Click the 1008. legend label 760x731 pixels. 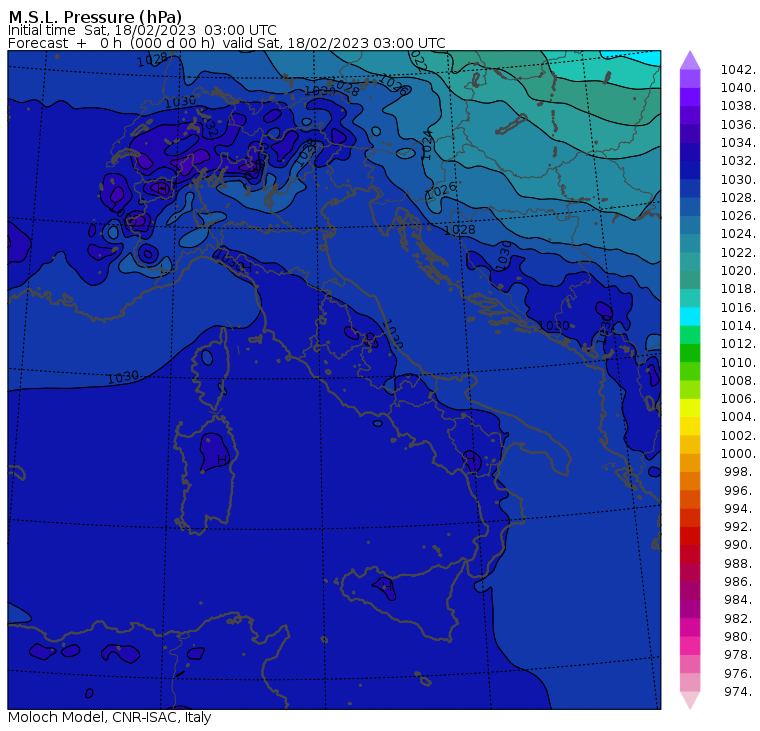coord(738,381)
